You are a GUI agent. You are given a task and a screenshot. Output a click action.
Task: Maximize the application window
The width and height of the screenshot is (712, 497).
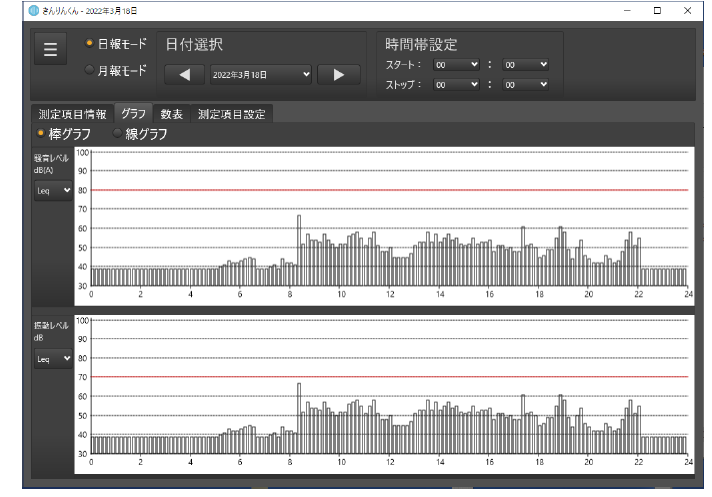tap(657, 10)
